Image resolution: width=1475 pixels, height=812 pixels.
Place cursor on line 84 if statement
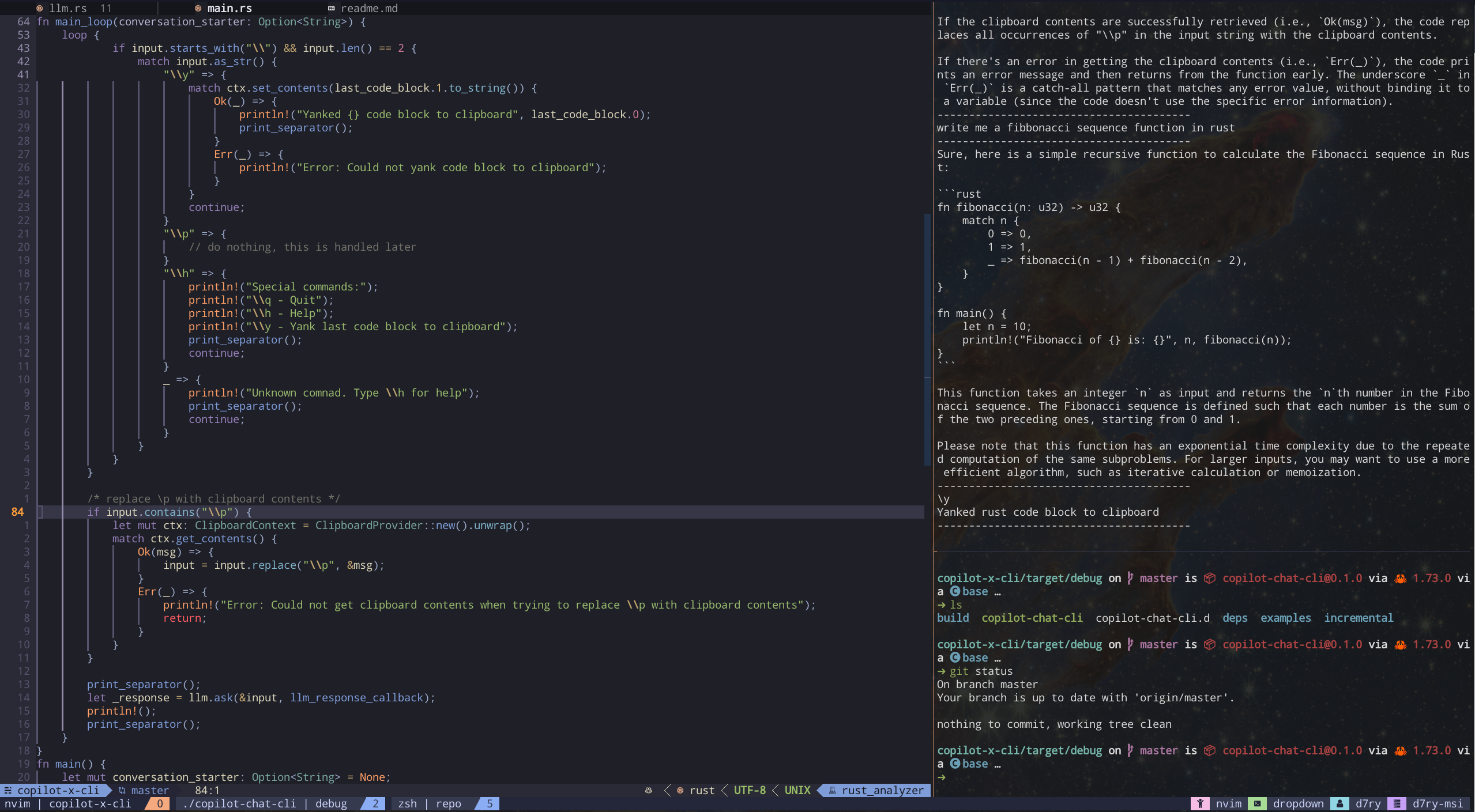coord(93,512)
